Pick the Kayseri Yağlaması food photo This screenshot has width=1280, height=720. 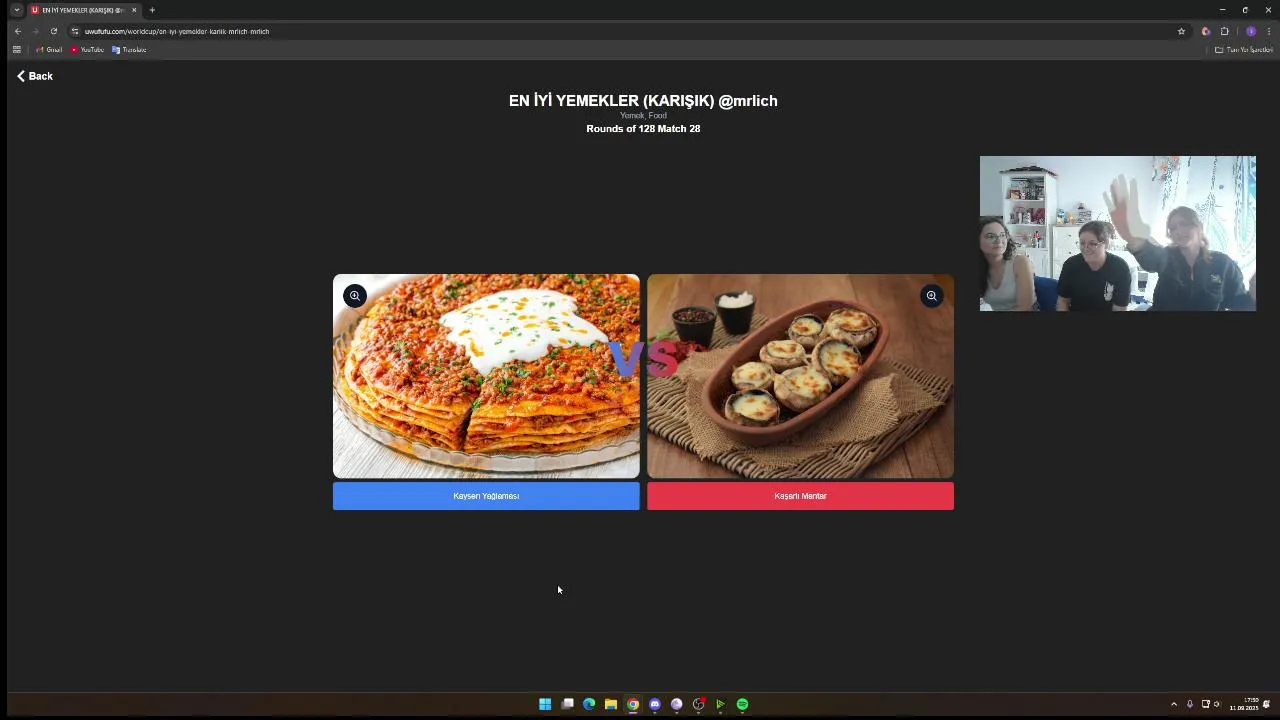pos(486,376)
